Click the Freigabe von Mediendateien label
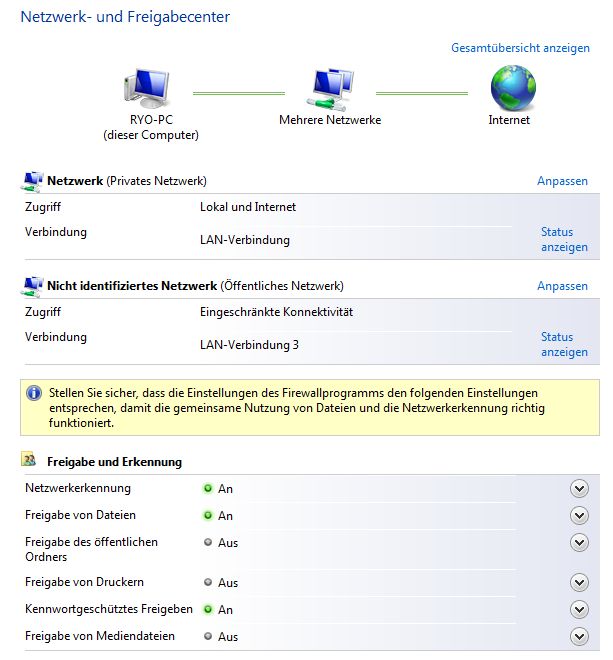This screenshot has width=613, height=660. point(100,636)
